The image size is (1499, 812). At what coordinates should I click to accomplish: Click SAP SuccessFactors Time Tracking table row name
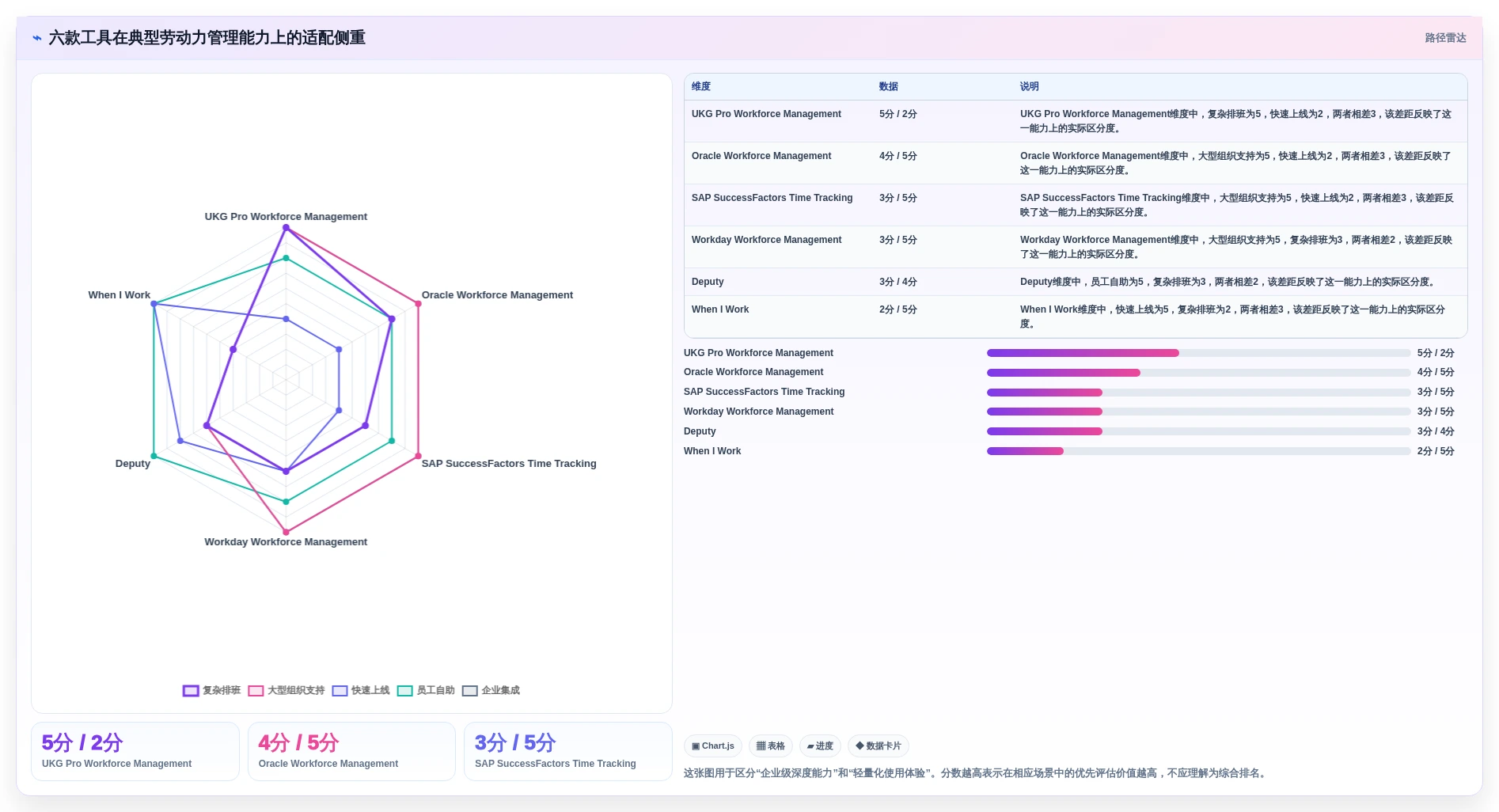coord(772,198)
